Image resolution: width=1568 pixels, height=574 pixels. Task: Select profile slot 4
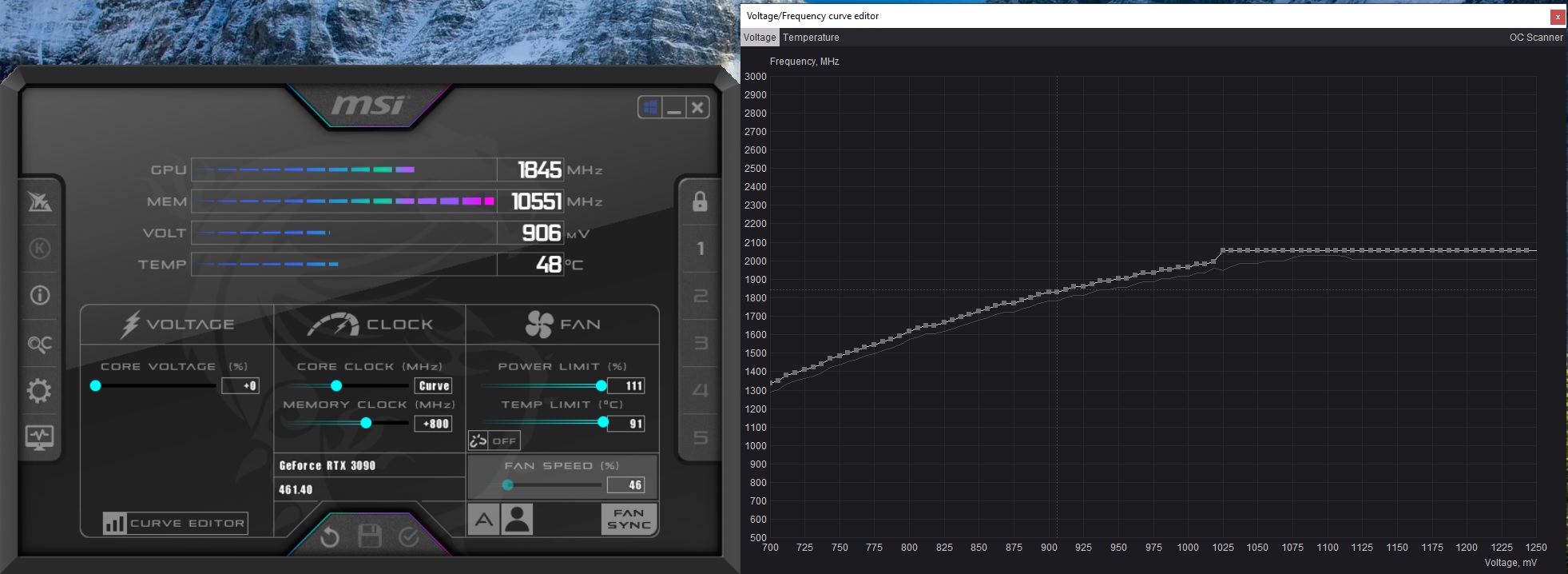700,390
